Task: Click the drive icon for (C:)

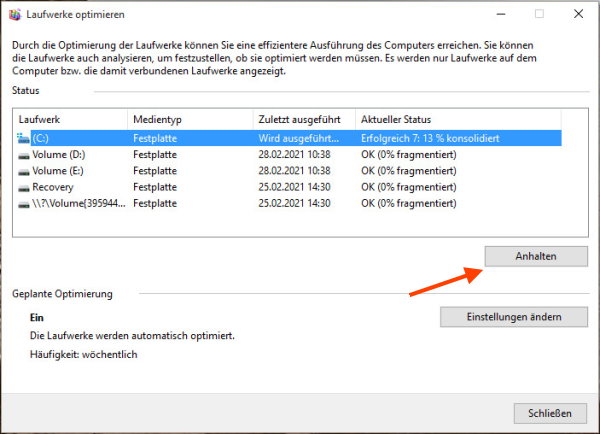Action: (x=24, y=139)
